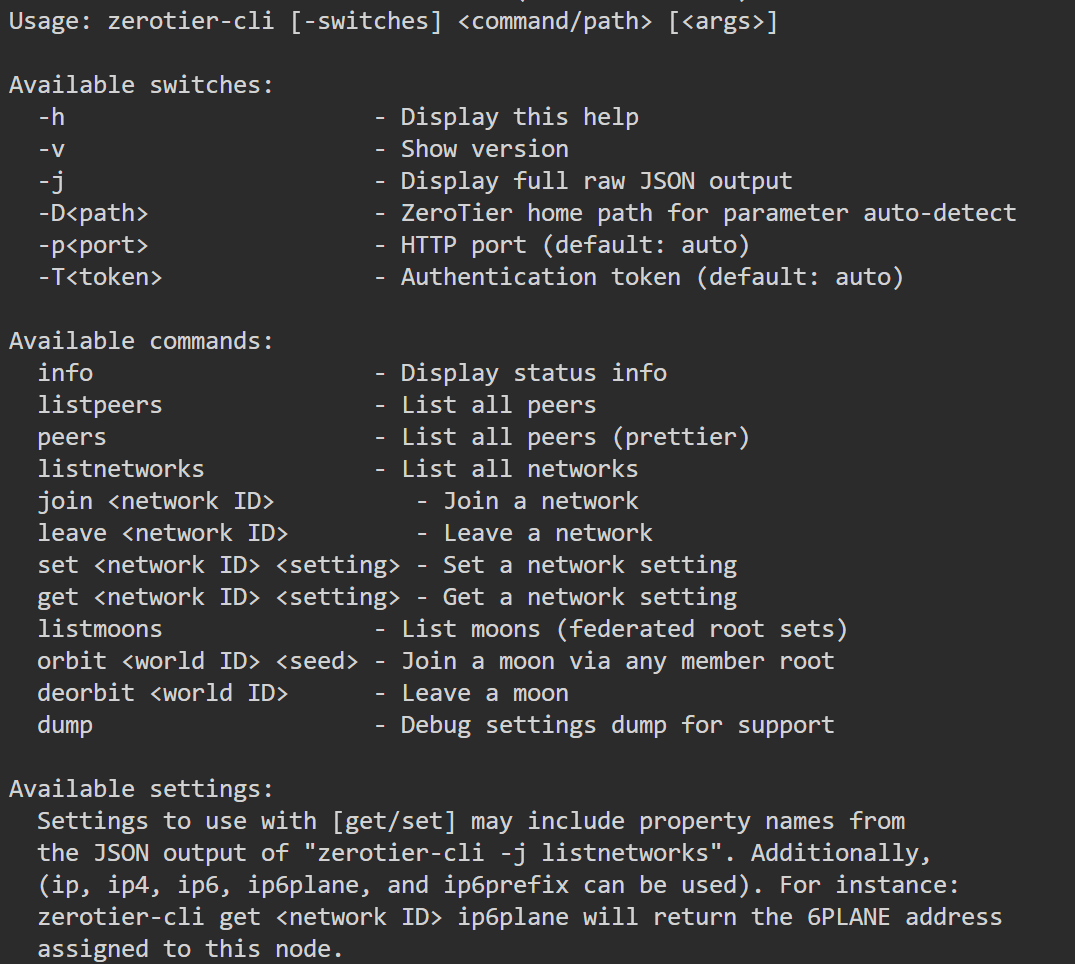Click the "Available switches:" heading

point(141,85)
